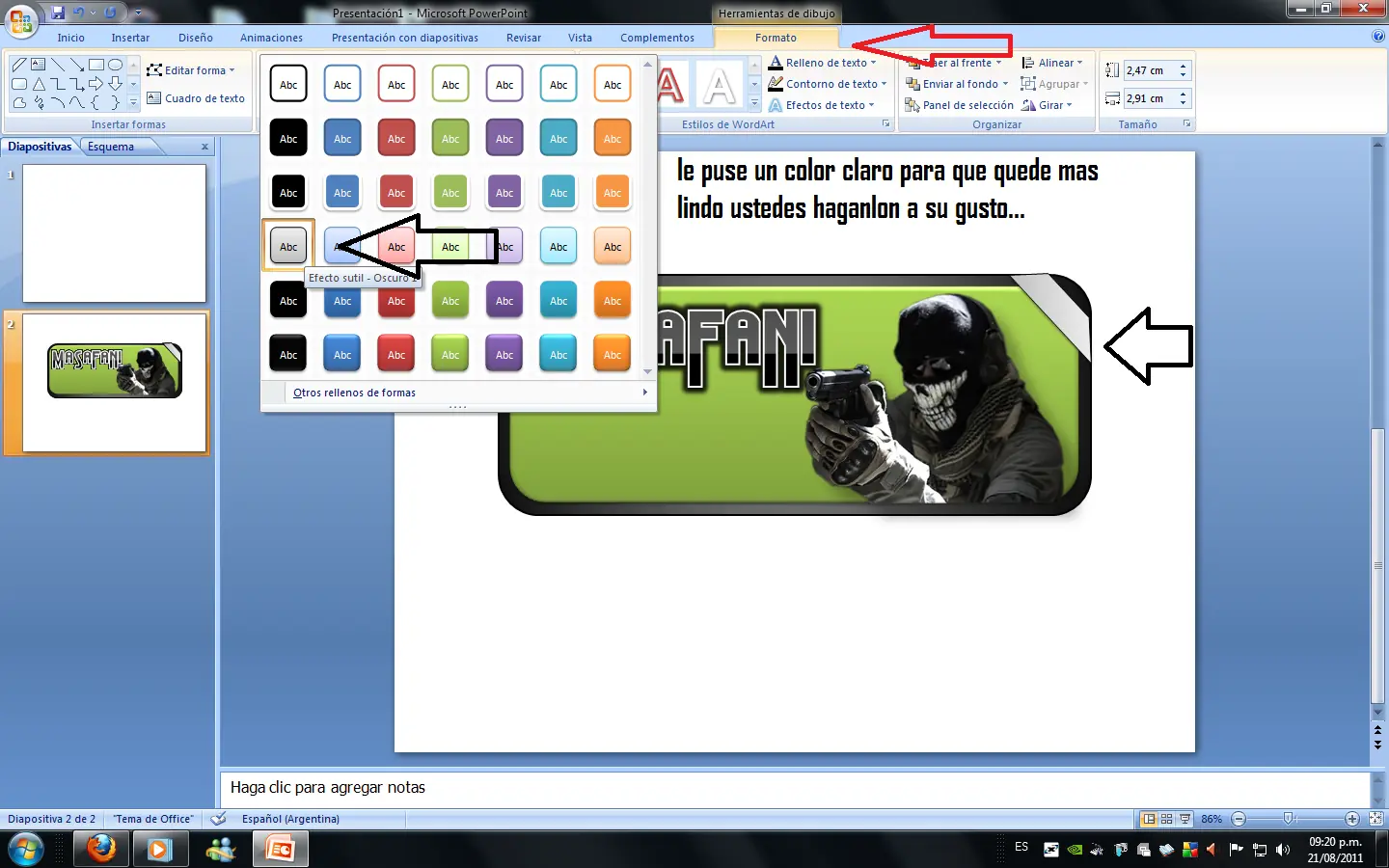1389x868 pixels.
Task: Redo the last action in quick access toolbar
Action: 110,13
